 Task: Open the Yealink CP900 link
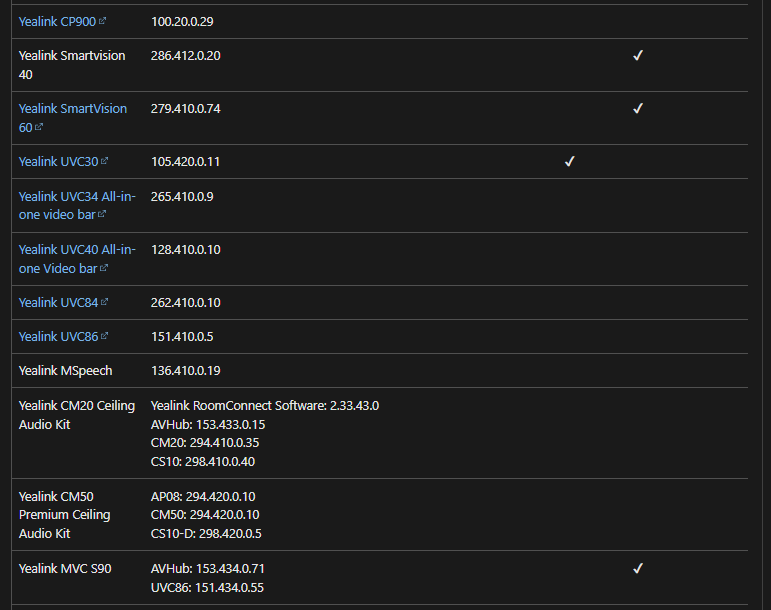click(57, 22)
